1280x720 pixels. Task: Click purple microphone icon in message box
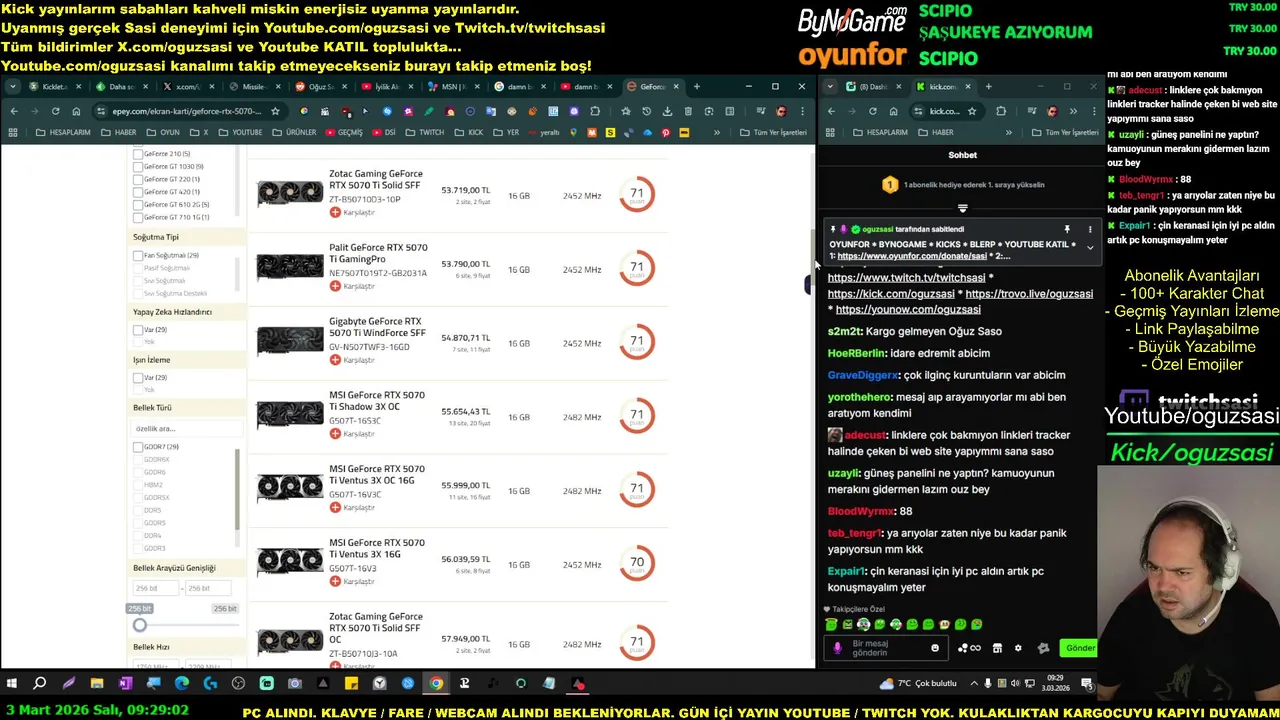pos(838,648)
